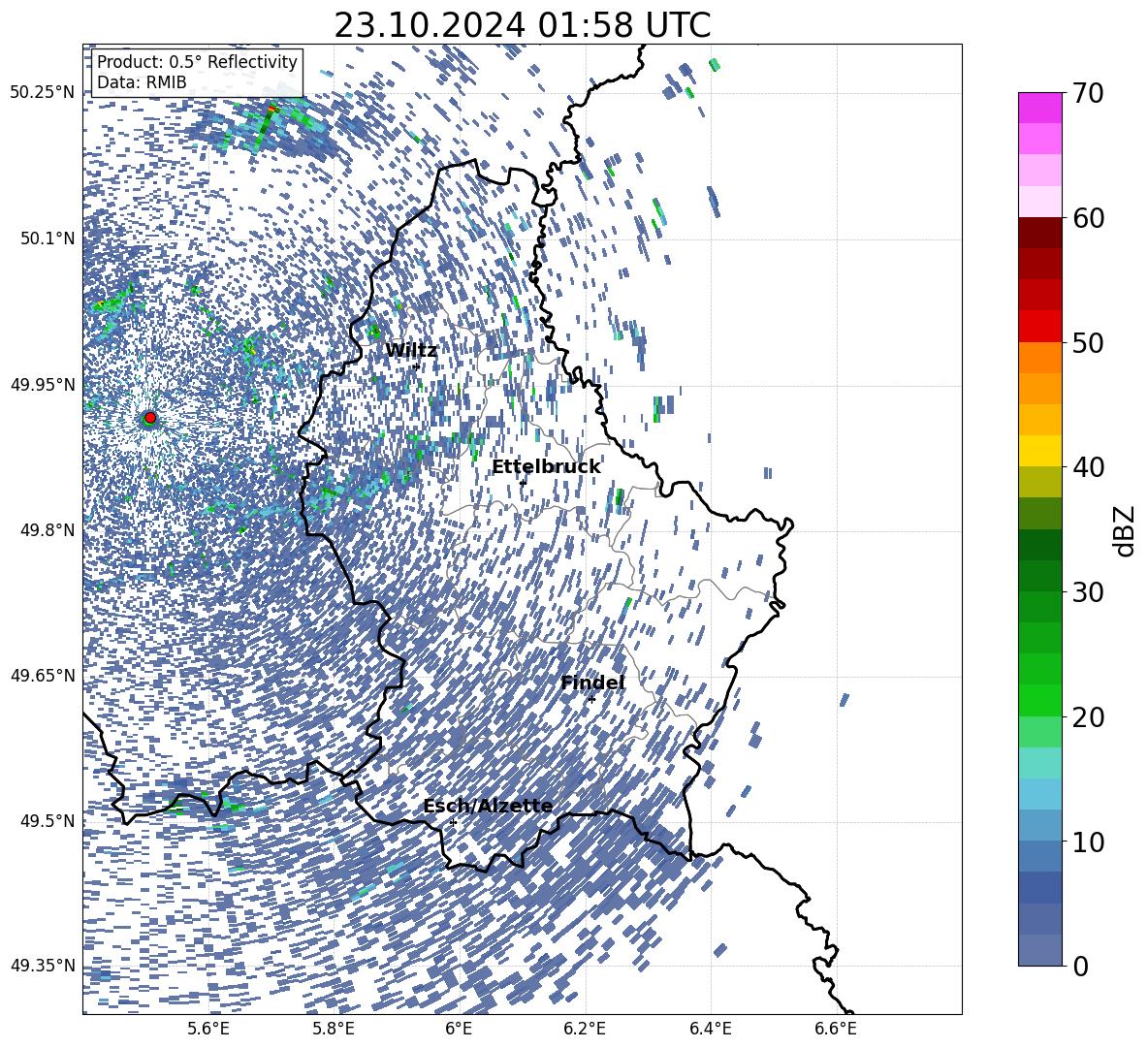The image size is (1148, 1048).
Task: Click the 5.6°E longitude label
Action: coord(208,1029)
